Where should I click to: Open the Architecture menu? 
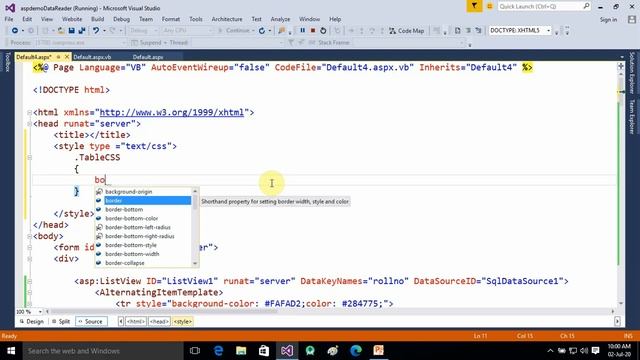pos(227,19)
